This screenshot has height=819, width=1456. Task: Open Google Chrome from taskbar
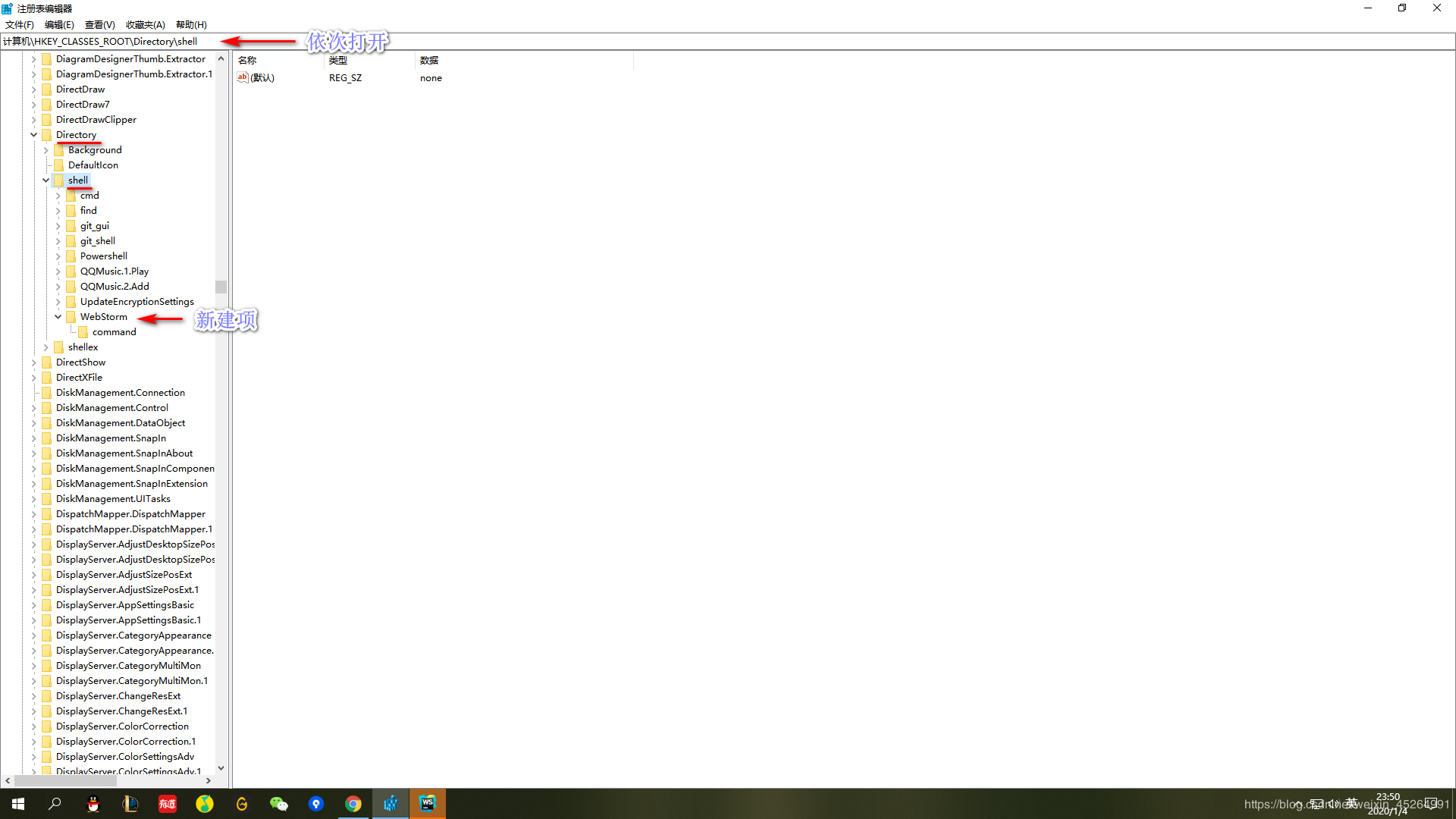point(353,804)
